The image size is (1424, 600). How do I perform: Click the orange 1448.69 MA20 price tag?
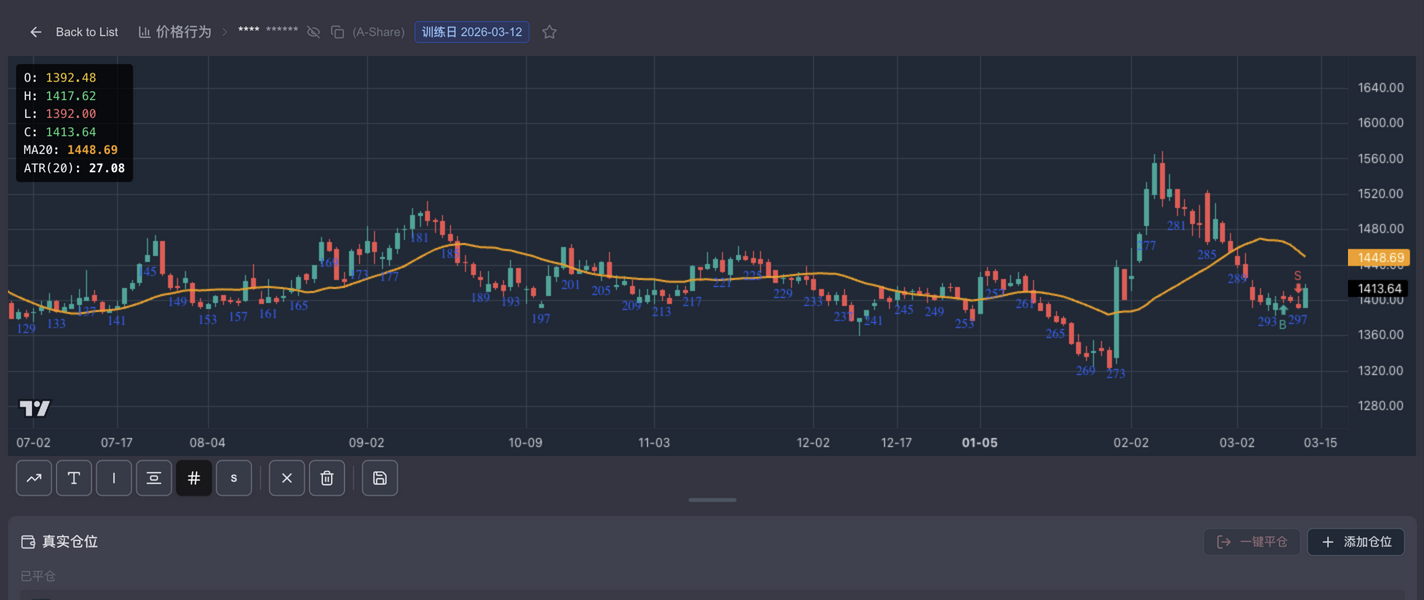(x=1378, y=258)
